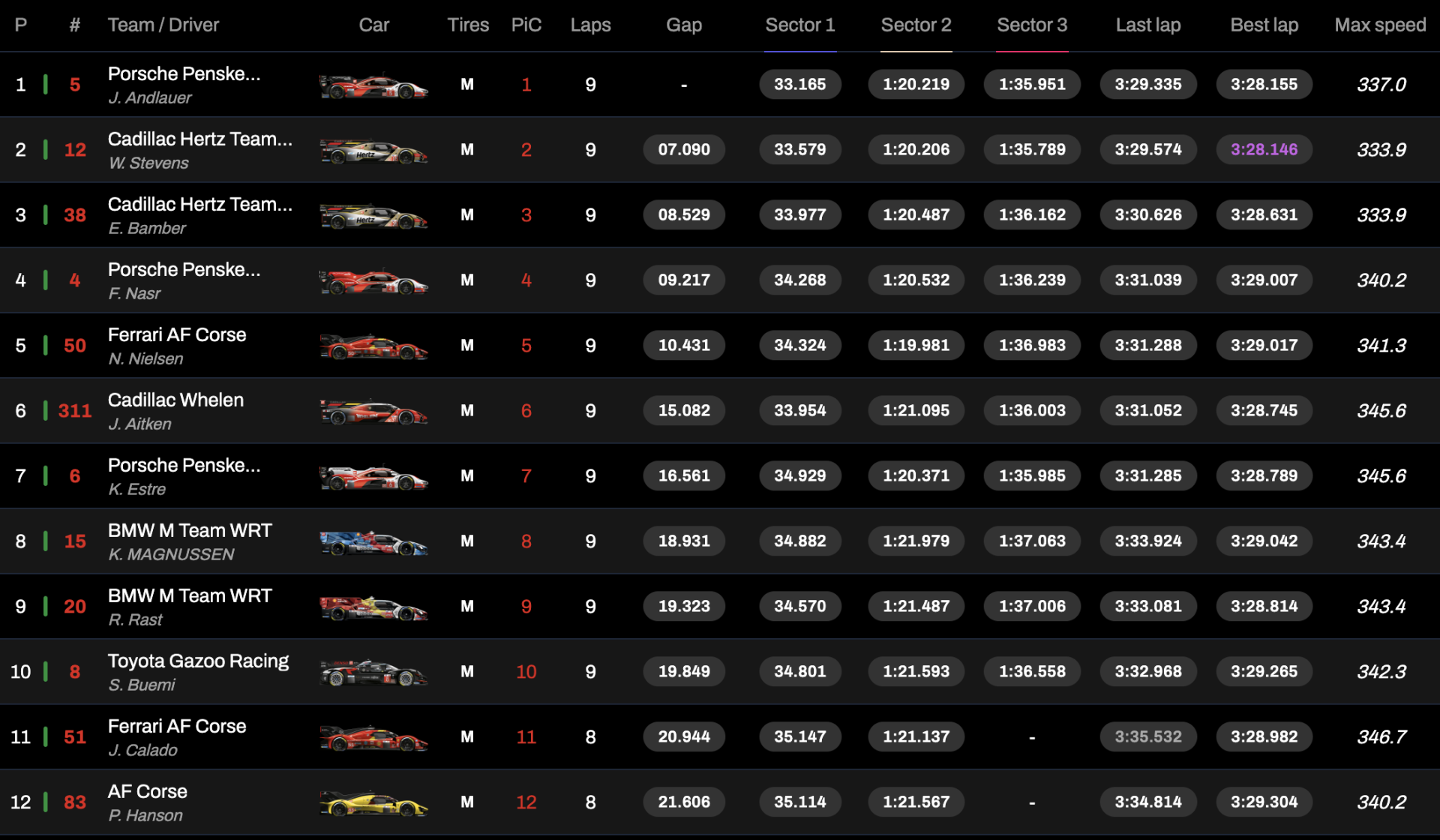The height and width of the screenshot is (840, 1440).
Task: Open driver W. Stevens entry
Action: click(x=148, y=163)
